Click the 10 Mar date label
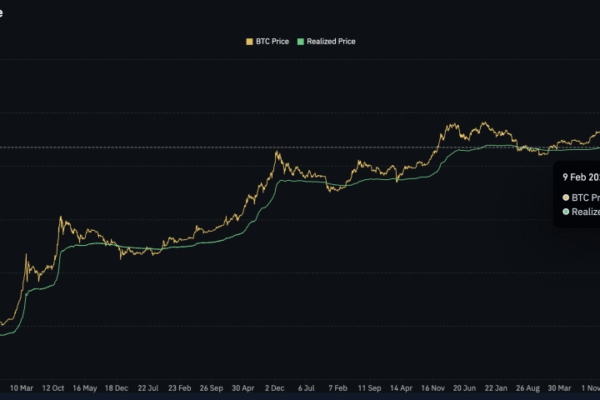600x400 pixels. (22, 387)
